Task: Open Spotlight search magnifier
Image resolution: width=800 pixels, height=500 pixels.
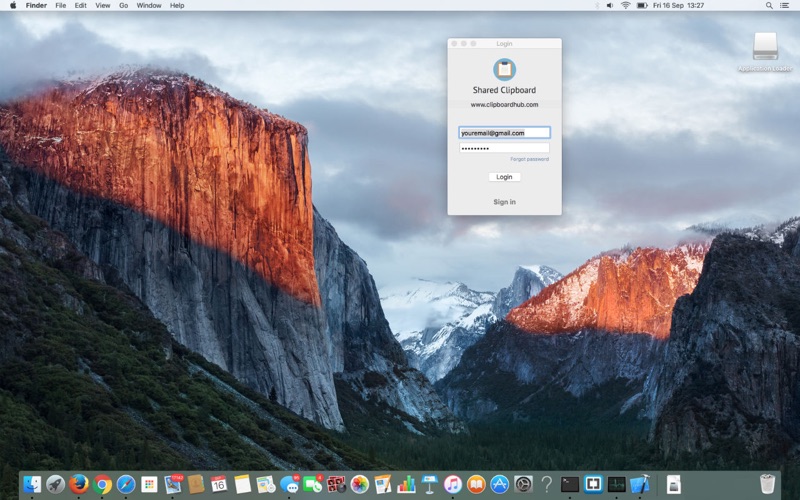Action: (769, 6)
